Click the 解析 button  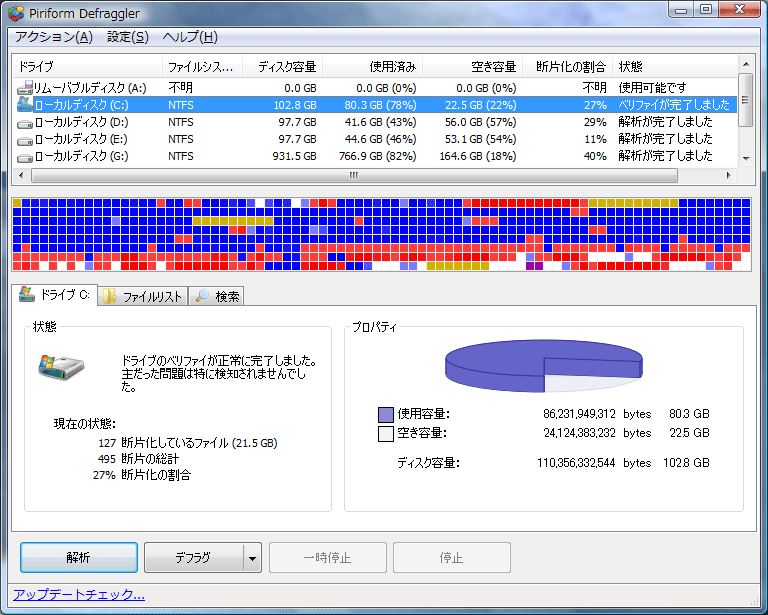tap(79, 557)
